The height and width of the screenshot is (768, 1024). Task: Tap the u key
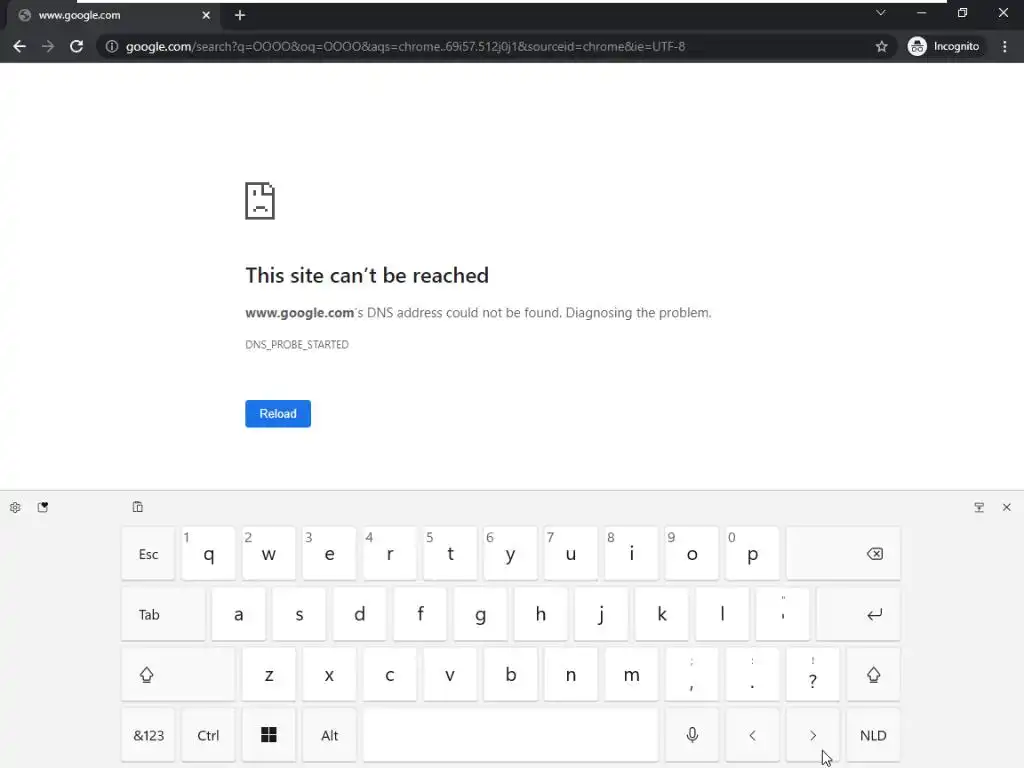click(x=571, y=554)
